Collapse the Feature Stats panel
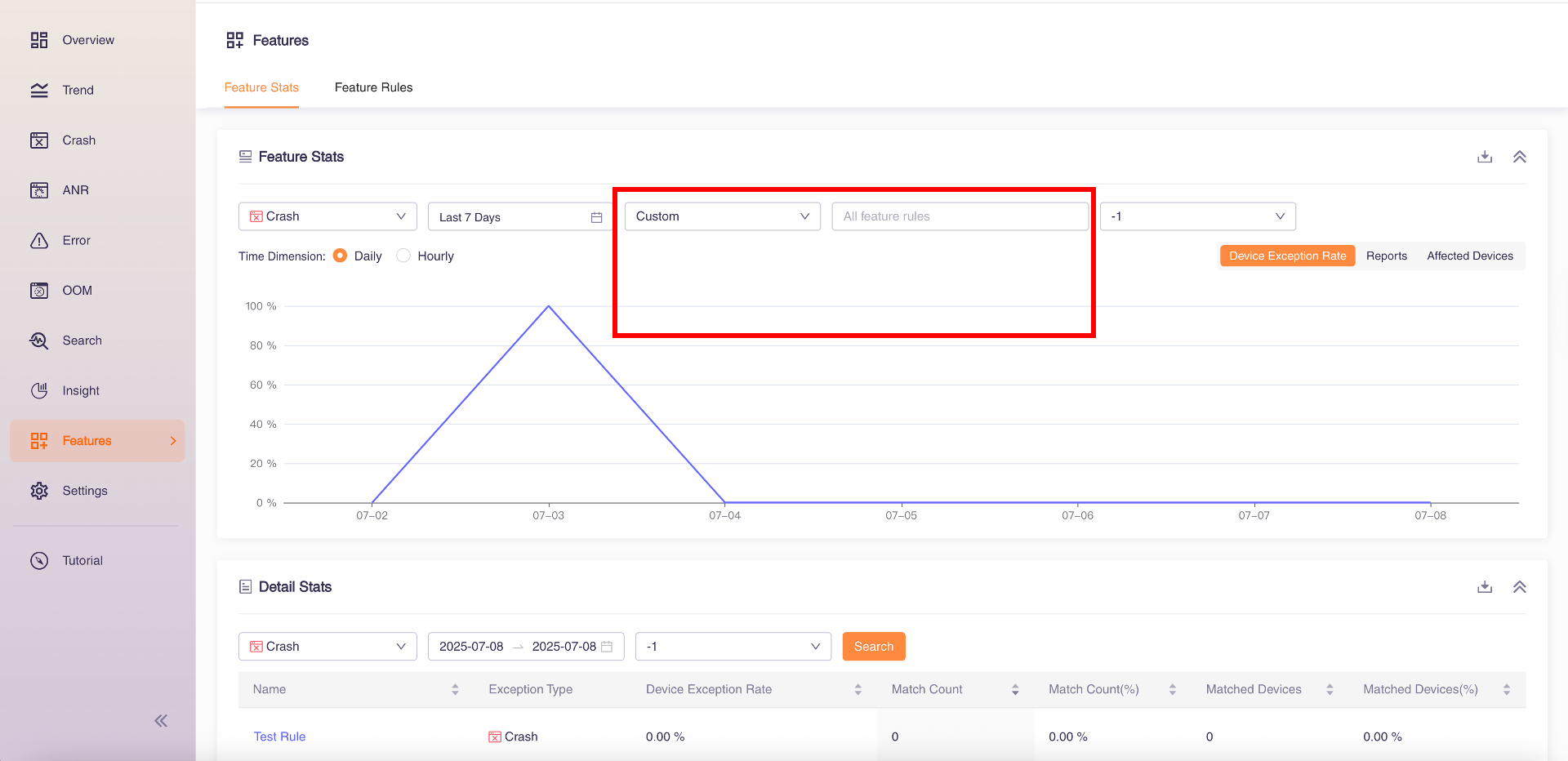The height and width of the screenshot is (761, 1568). click(x=1519, y=157)
